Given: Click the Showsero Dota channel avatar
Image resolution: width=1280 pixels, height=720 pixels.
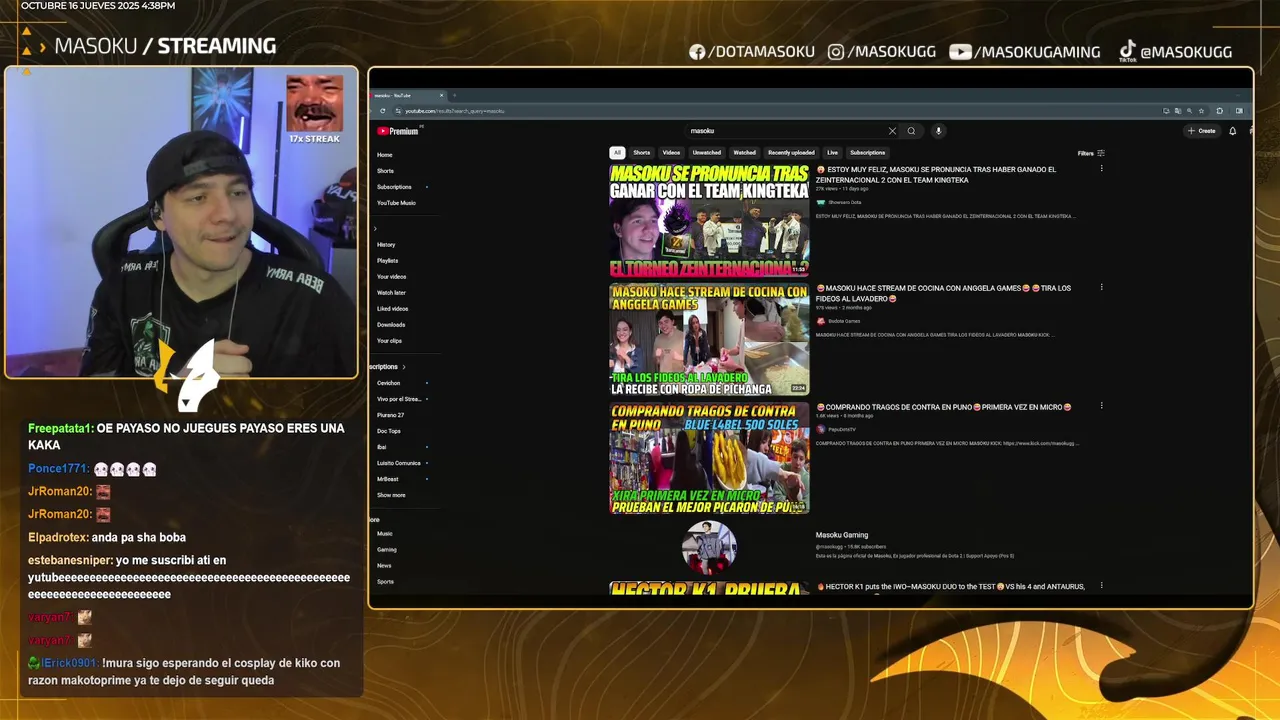Looking at the screenshot, I should tap(821, 202).
